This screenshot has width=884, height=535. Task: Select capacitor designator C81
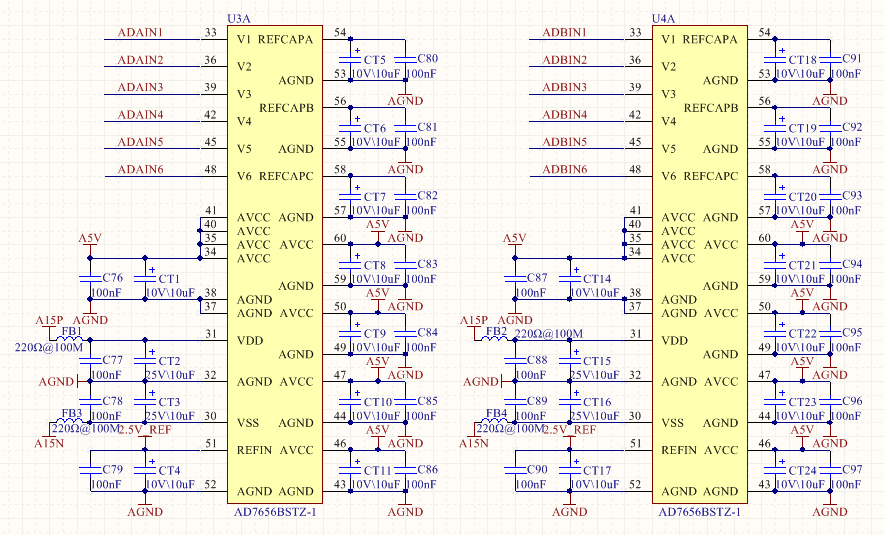point(427,127)
